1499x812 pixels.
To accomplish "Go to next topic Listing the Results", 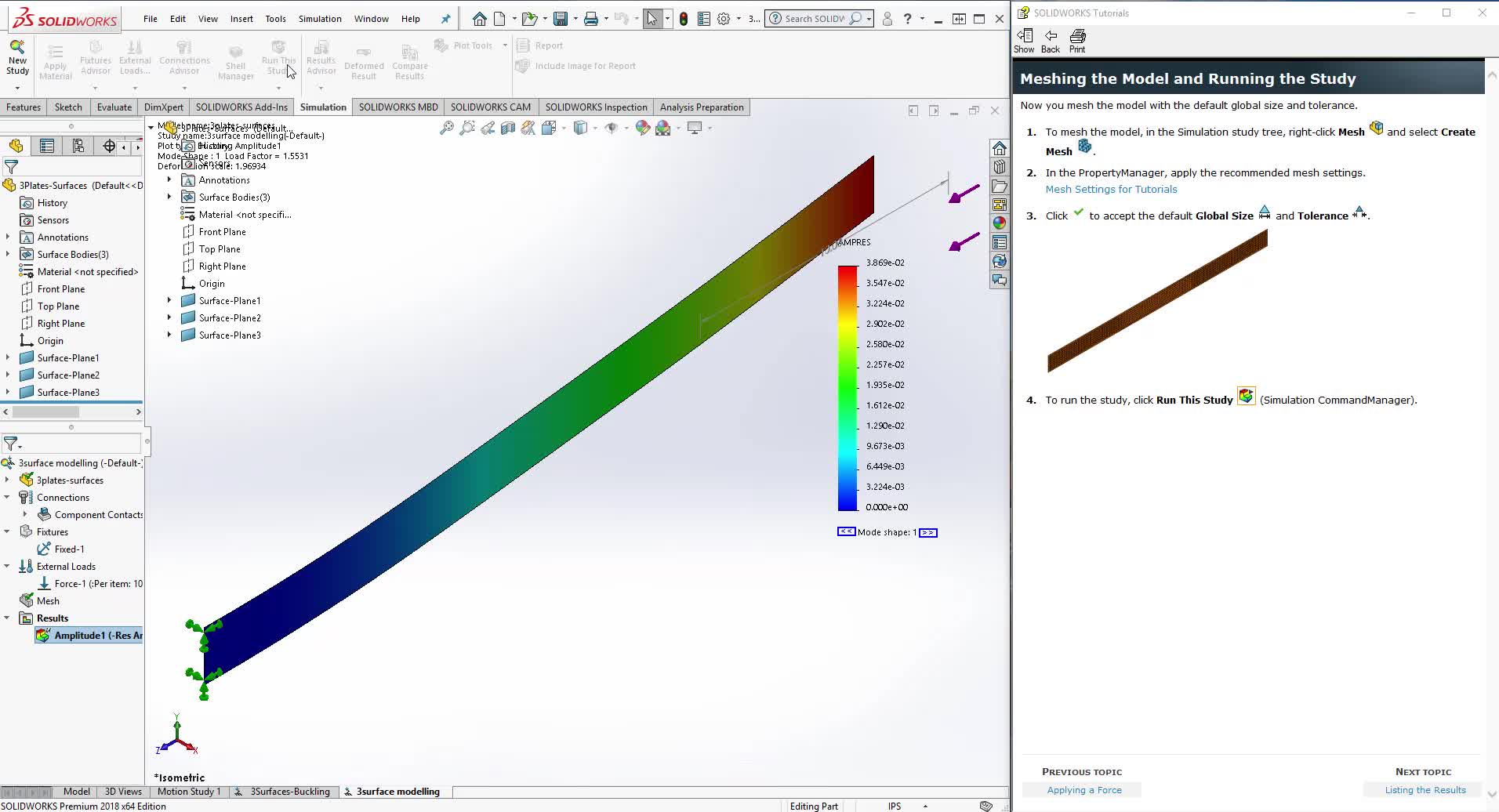I will [x=1426, y=789].
